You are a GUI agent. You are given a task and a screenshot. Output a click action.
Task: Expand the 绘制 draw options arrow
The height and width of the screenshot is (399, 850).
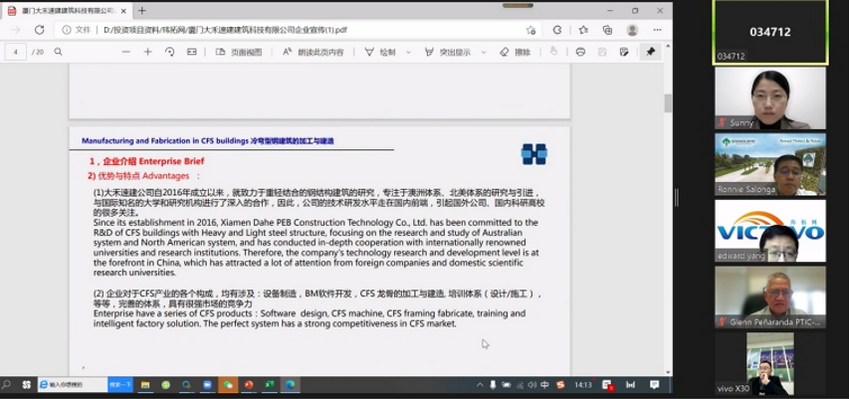tap(408, 53)
